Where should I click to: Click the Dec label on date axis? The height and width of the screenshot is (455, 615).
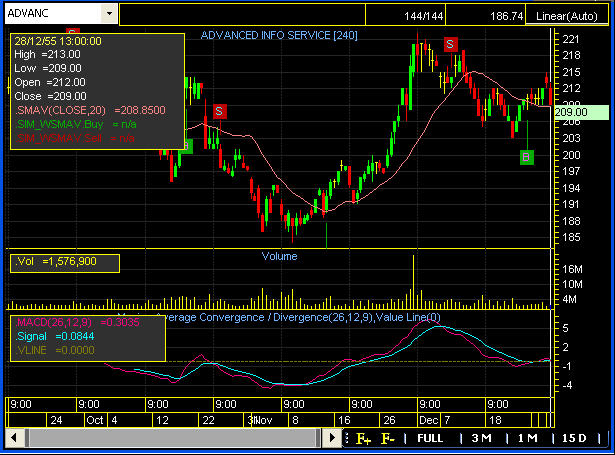point(428,420)
